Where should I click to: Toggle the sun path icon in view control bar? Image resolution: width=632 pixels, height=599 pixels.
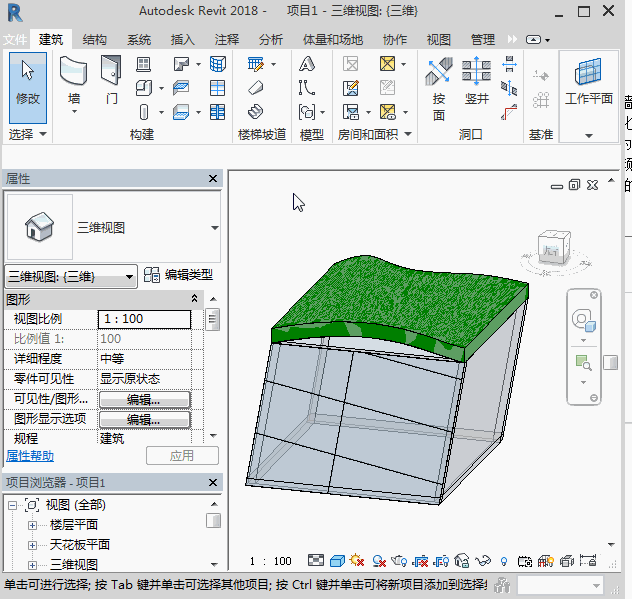[x=357, y=561]
